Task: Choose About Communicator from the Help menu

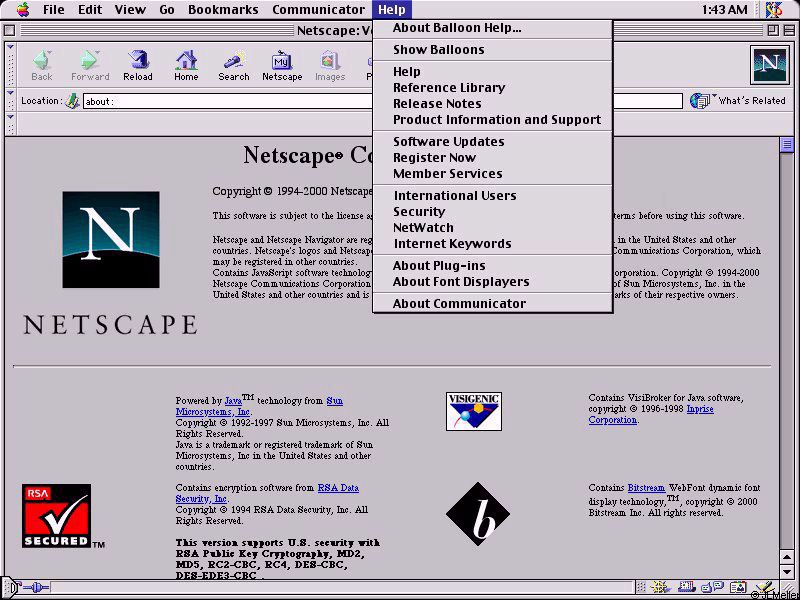Action: pyautogui.click(x=493, y=304)
